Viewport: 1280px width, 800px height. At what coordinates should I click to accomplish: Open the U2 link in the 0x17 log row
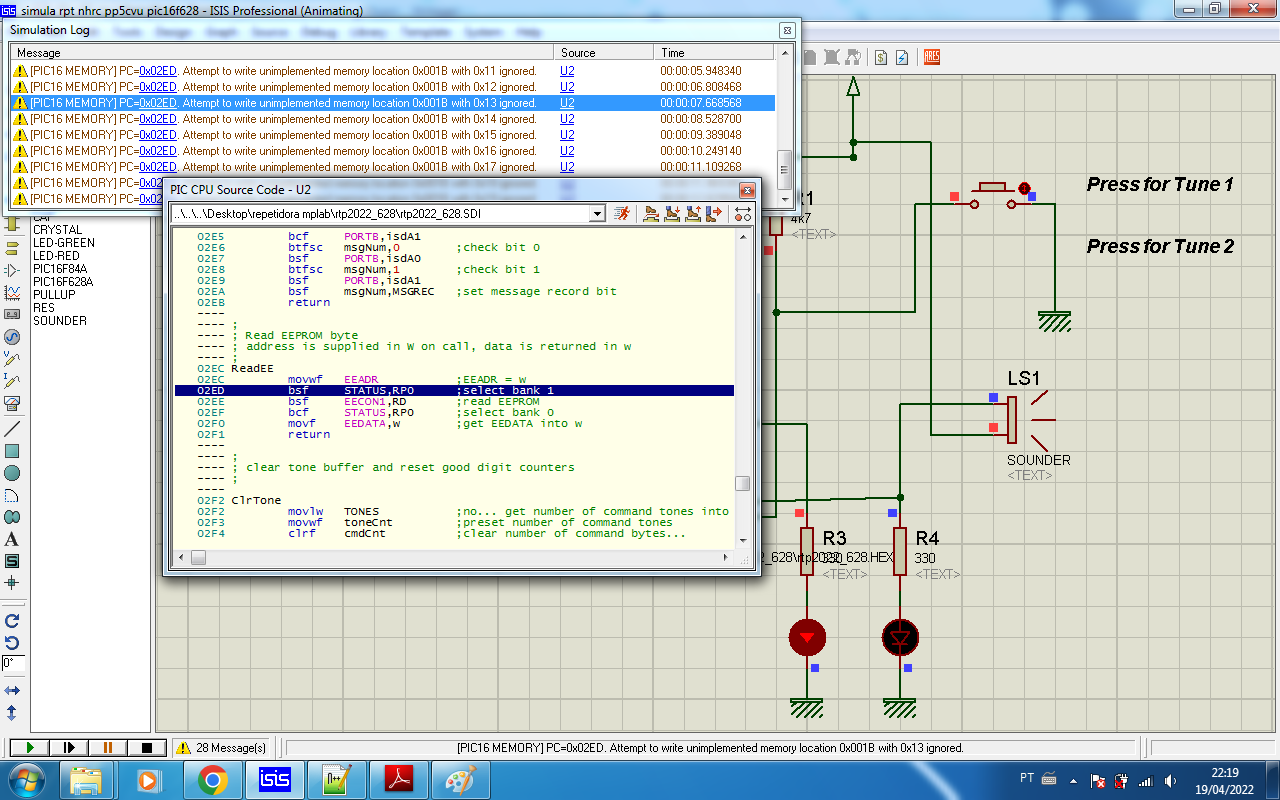(567, 167)
